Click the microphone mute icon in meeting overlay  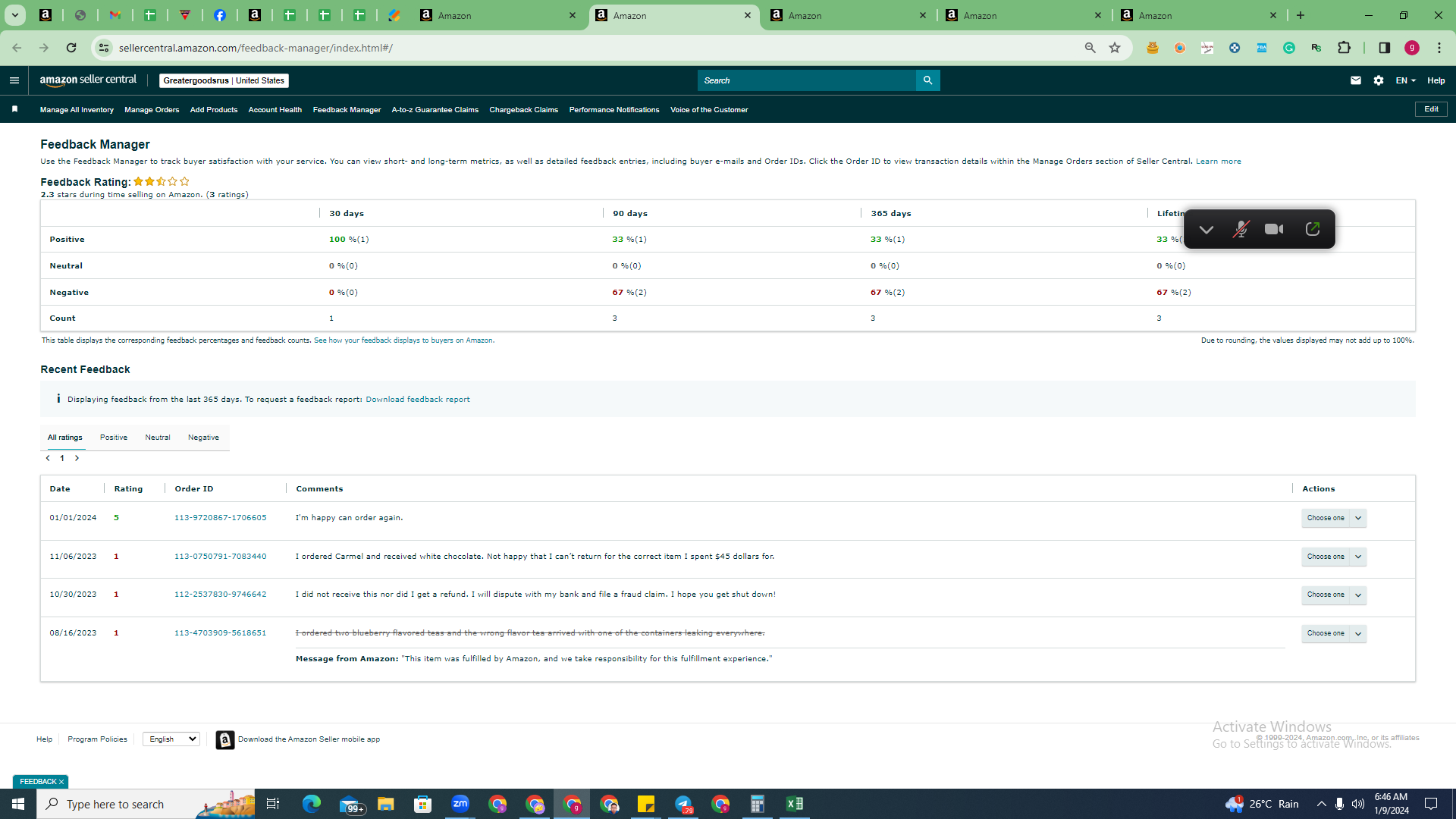1241,229
